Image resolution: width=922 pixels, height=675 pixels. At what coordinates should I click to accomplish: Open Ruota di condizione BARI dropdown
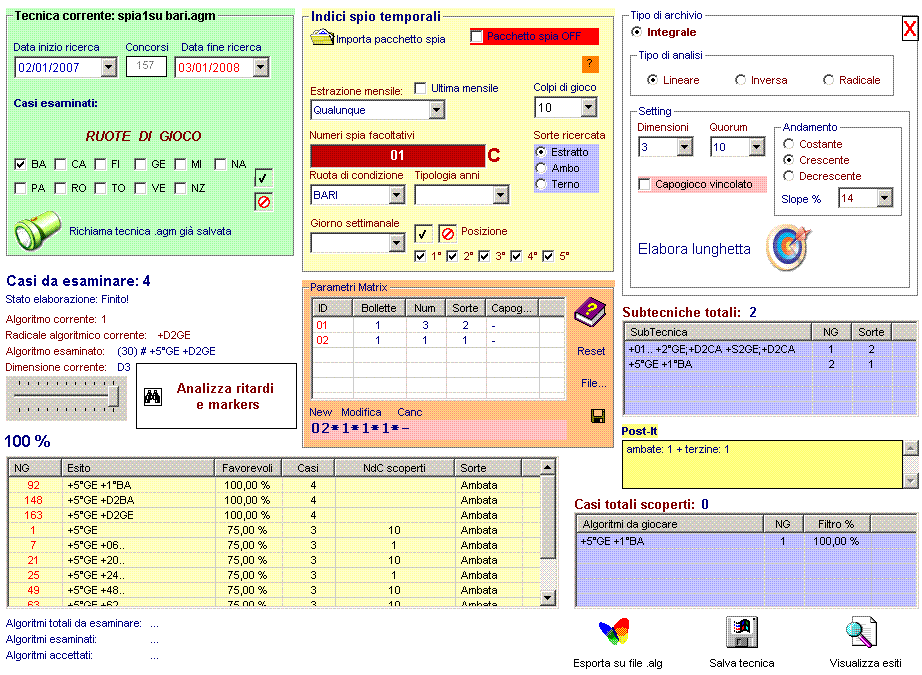click(397, 195)
